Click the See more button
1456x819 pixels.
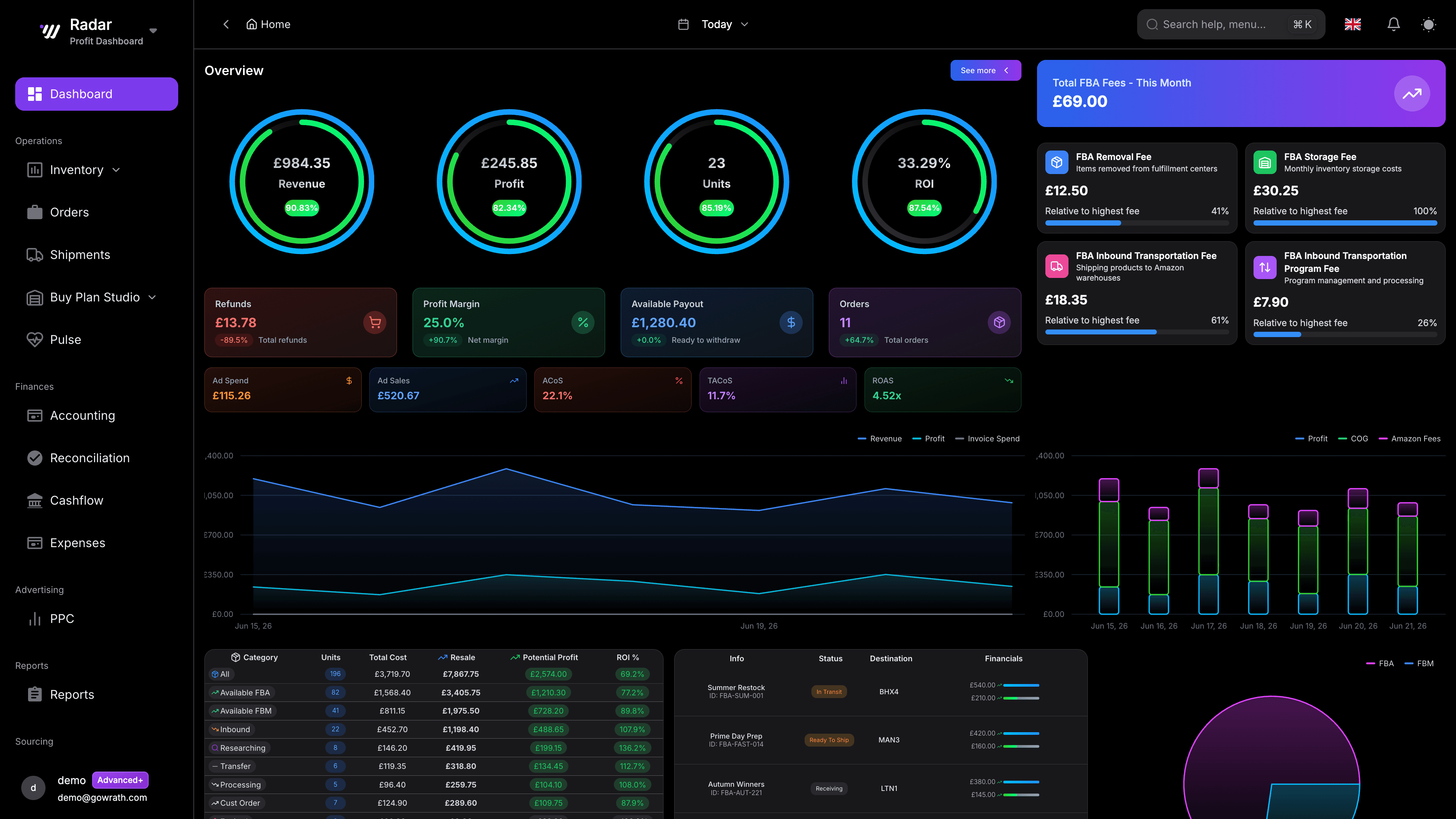click(985, 71)
